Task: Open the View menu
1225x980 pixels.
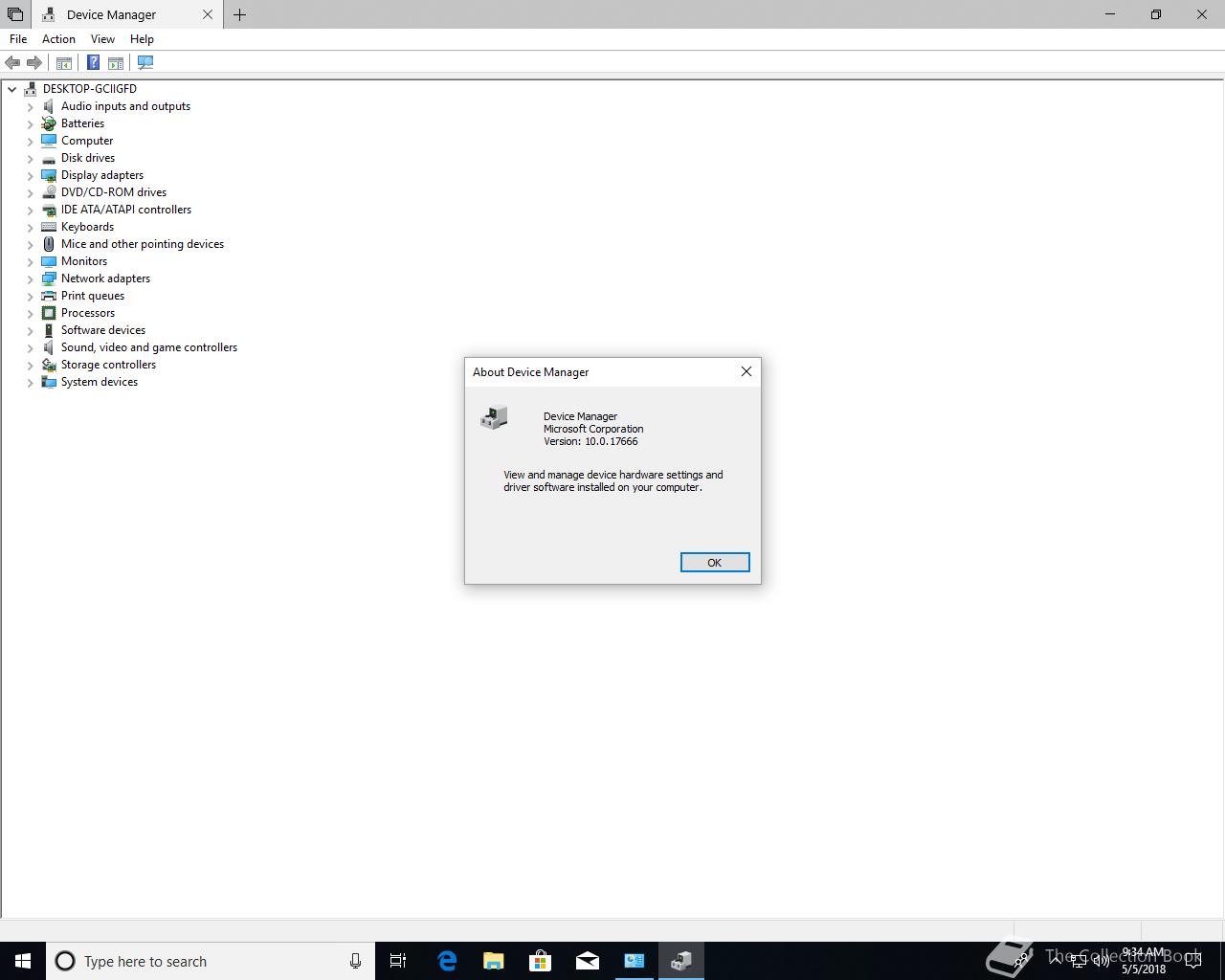Action: click(102, 39)
